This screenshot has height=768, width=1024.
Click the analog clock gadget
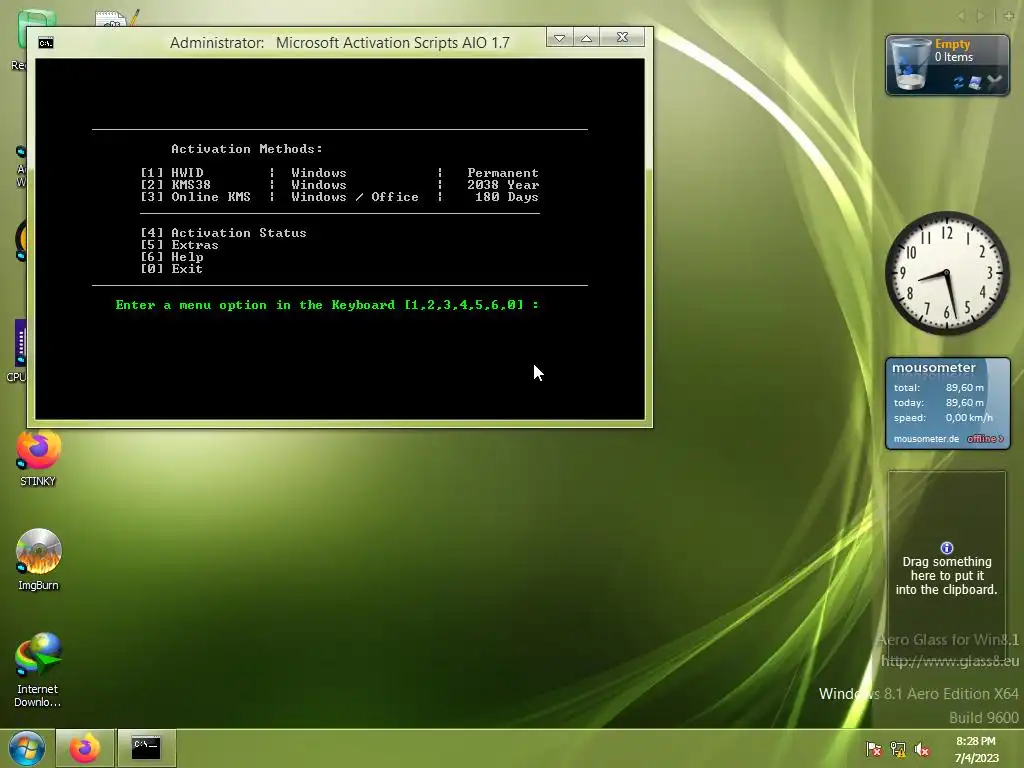pos(947,273)
